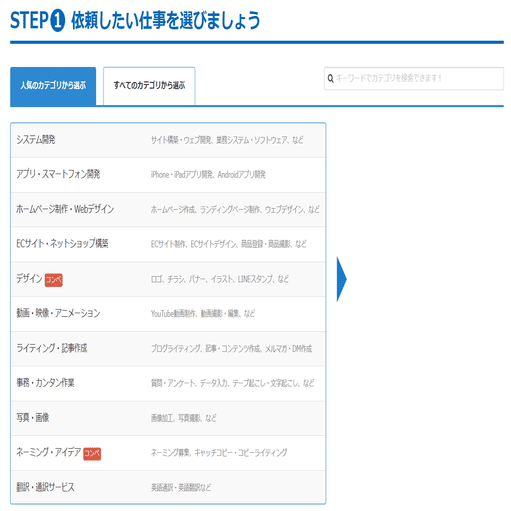Image resolution: width=511 pixels, height=511 pixels.
Task: Click description '英語通訳・英語翻訳など'
Action: click(x=181, y=488)
